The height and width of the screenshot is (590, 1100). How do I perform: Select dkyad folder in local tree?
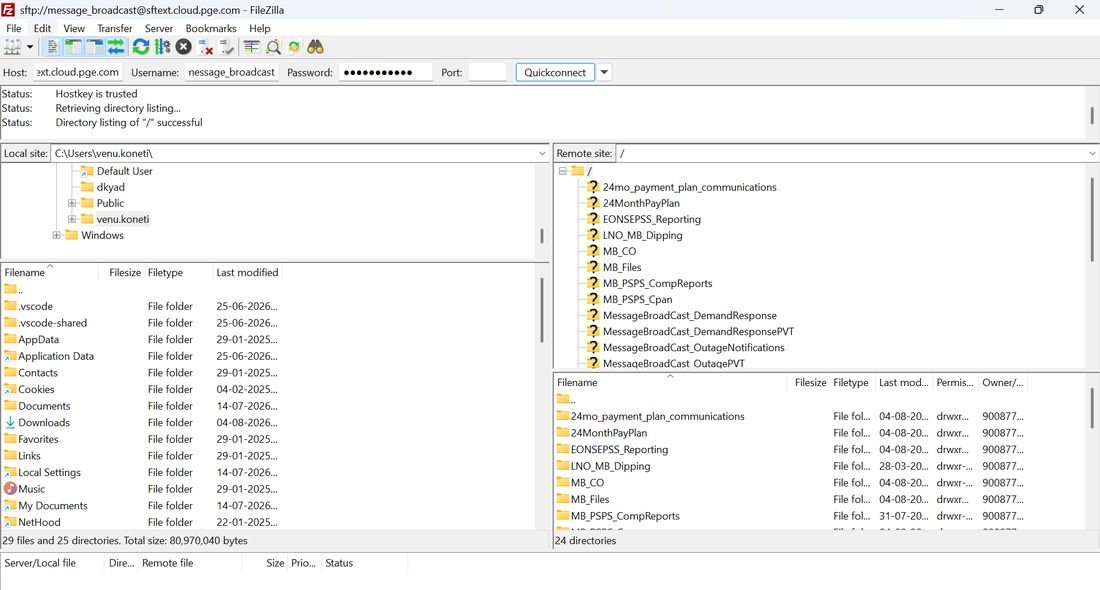110,187
